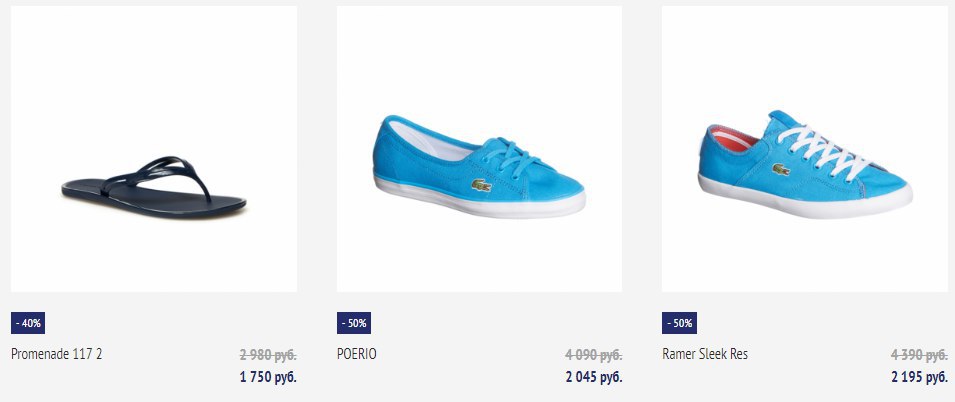The image size is (955, 402).
Task: Click the -50% badge above POERIO
Action: click(354, 323)
